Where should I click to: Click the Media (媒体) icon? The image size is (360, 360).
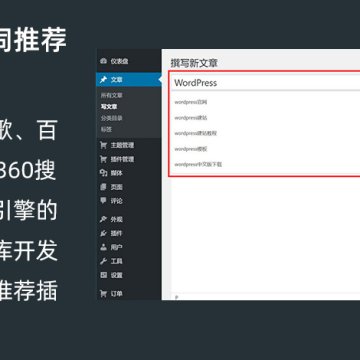coord(104,173)
